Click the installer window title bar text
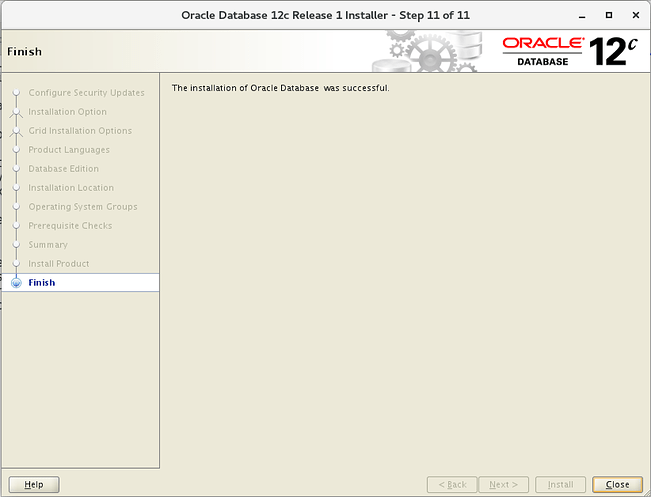 pos(326,15)
